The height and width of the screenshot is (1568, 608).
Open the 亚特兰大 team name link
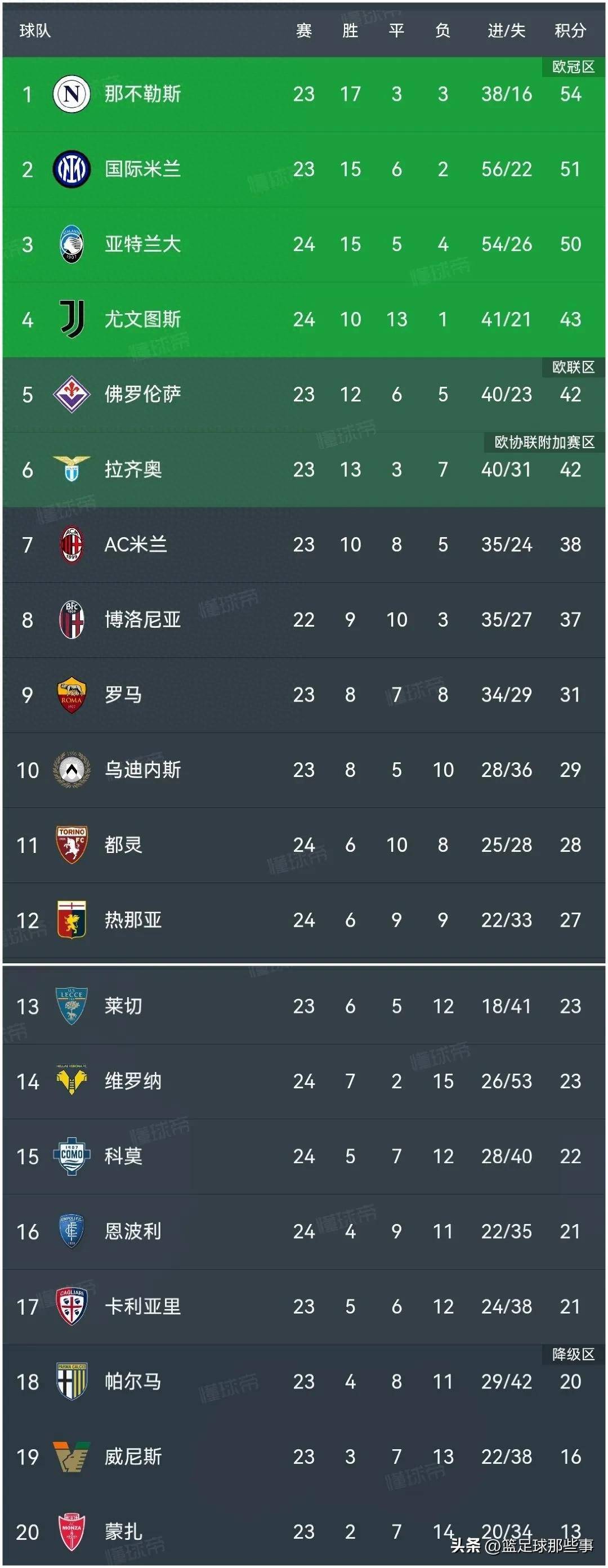142,244
